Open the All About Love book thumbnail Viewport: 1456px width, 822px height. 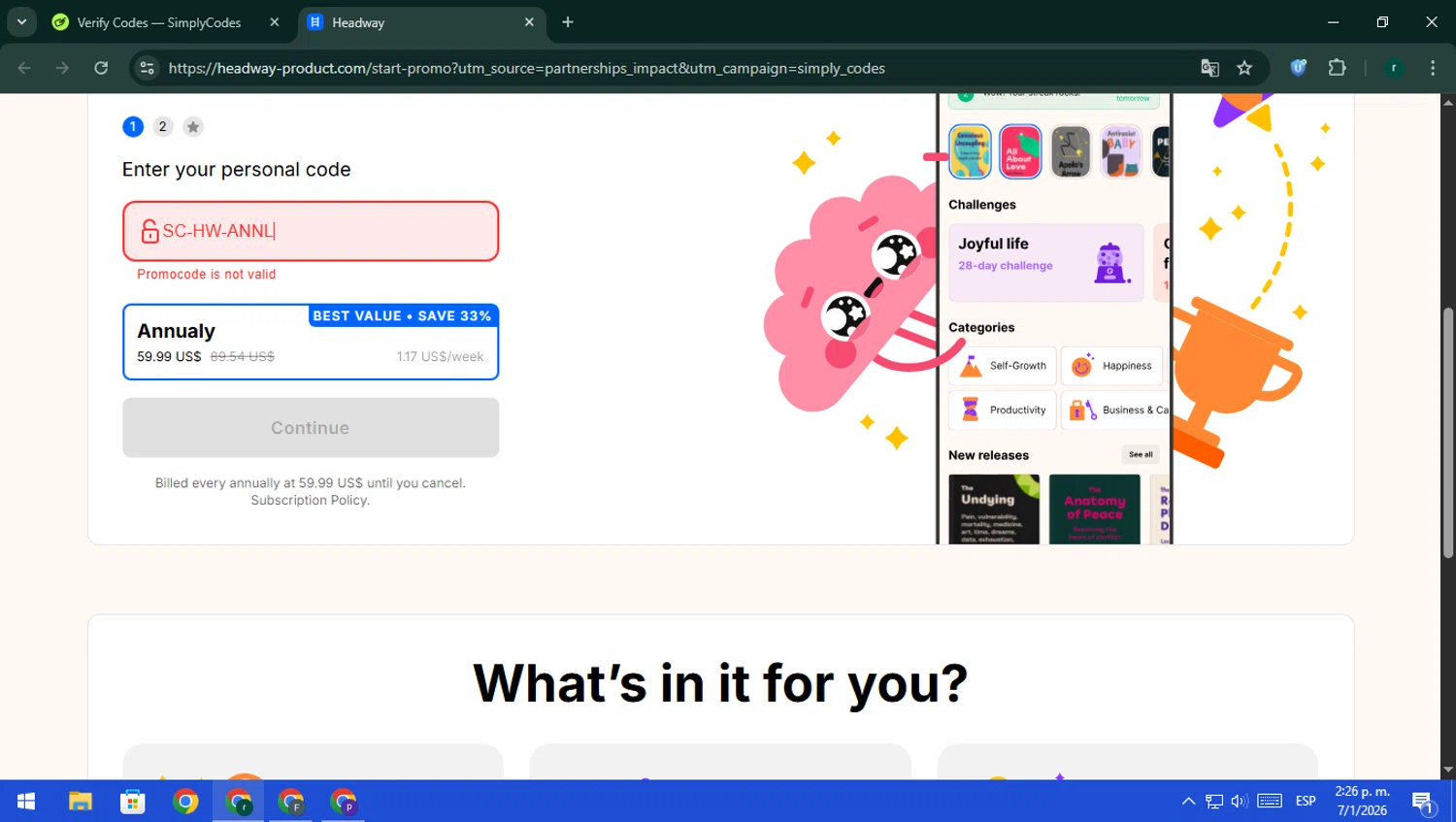click(x=1020, y=151)
